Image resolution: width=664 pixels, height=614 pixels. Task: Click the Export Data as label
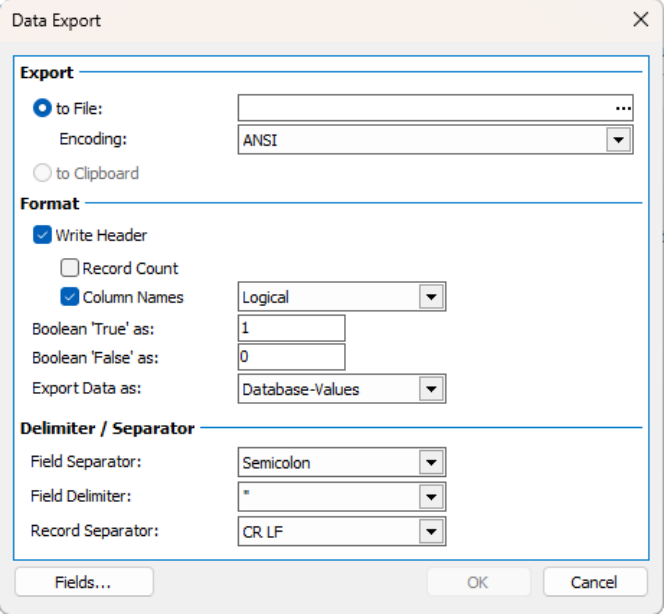click(87, 388)
